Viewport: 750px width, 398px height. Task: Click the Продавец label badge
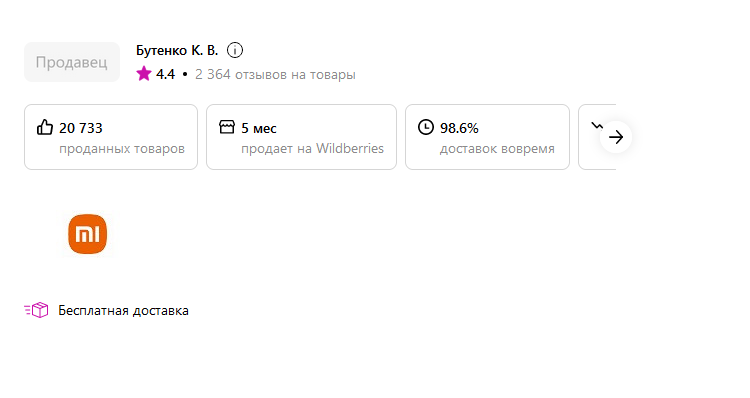(72, 62)
